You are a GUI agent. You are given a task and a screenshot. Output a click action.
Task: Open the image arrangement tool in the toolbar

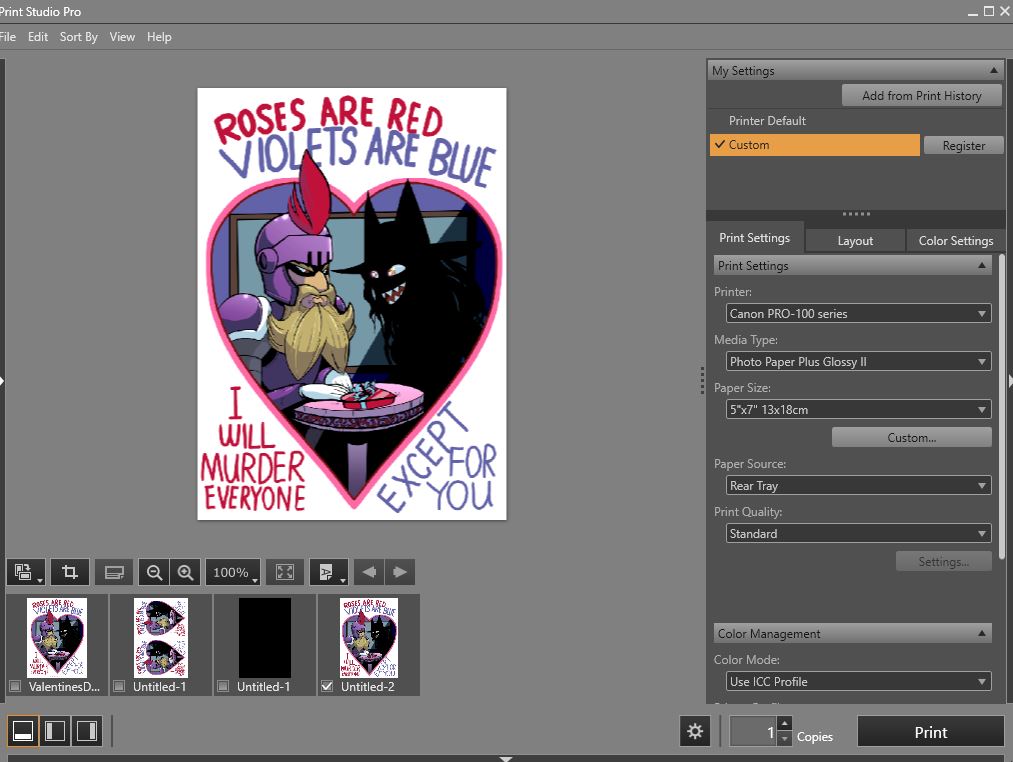pos(26,572)
